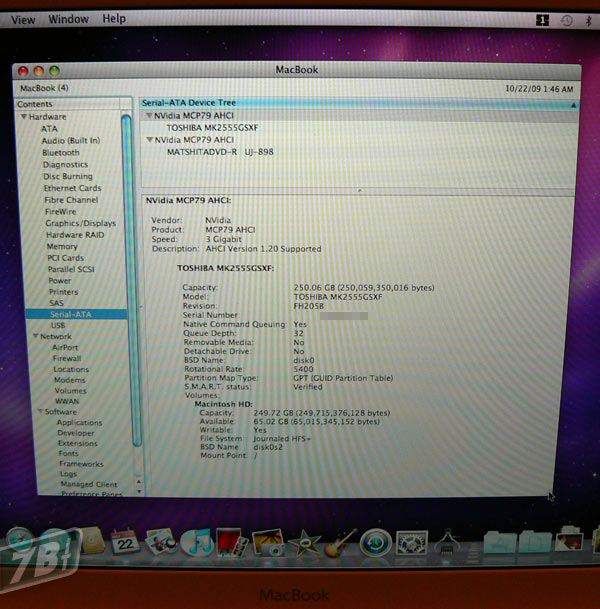Select Graphics/Displays in the sidebar
600x609 pixels.
point(81,223)
